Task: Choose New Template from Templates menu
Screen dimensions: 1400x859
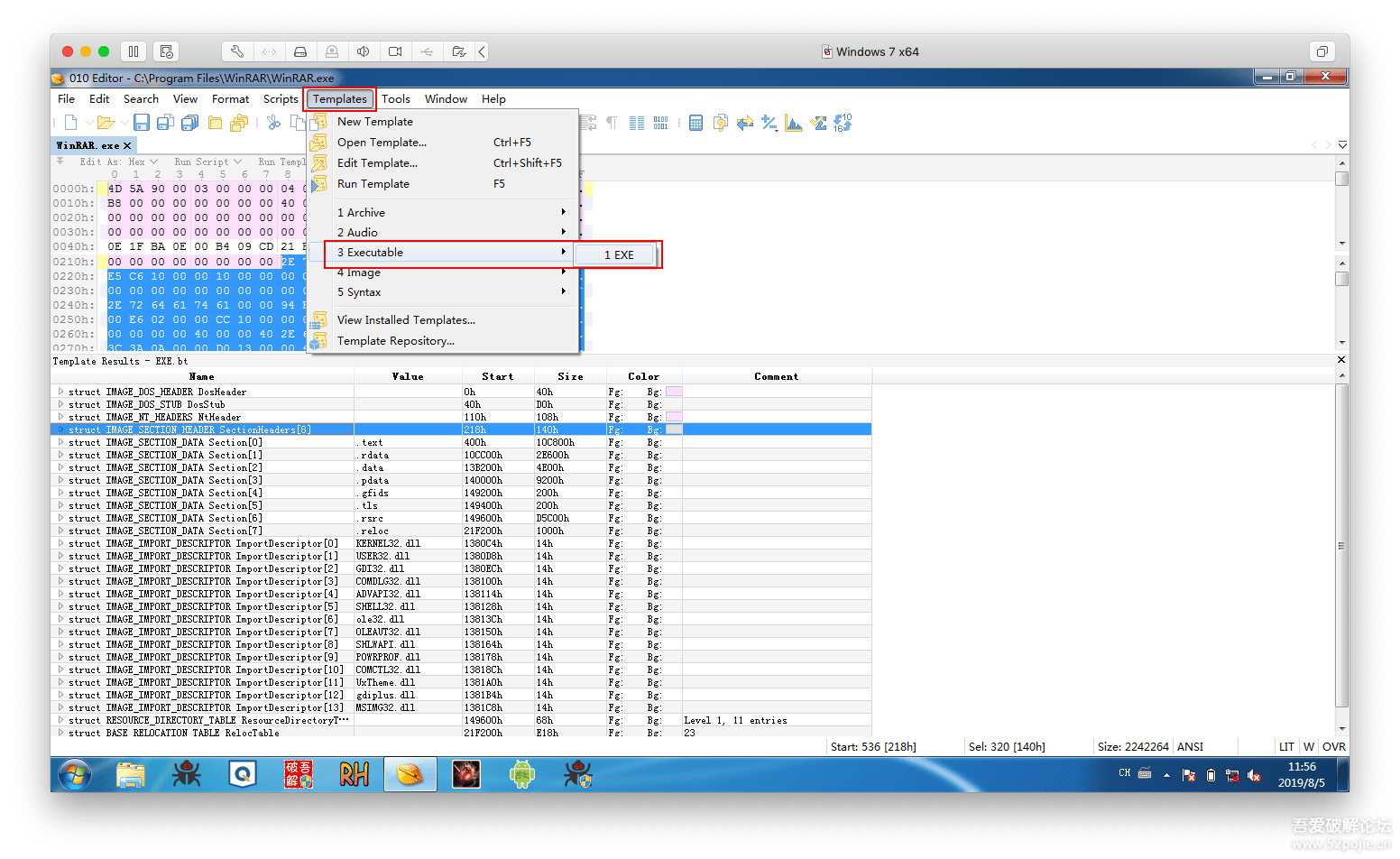Action: tap(443, 122)
